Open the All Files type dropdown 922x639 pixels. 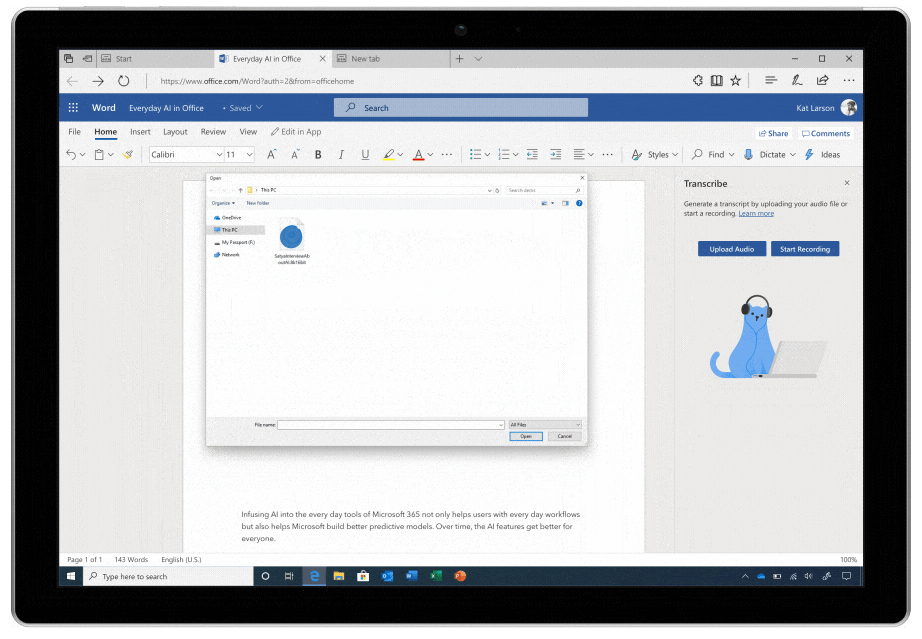point(545,424)
